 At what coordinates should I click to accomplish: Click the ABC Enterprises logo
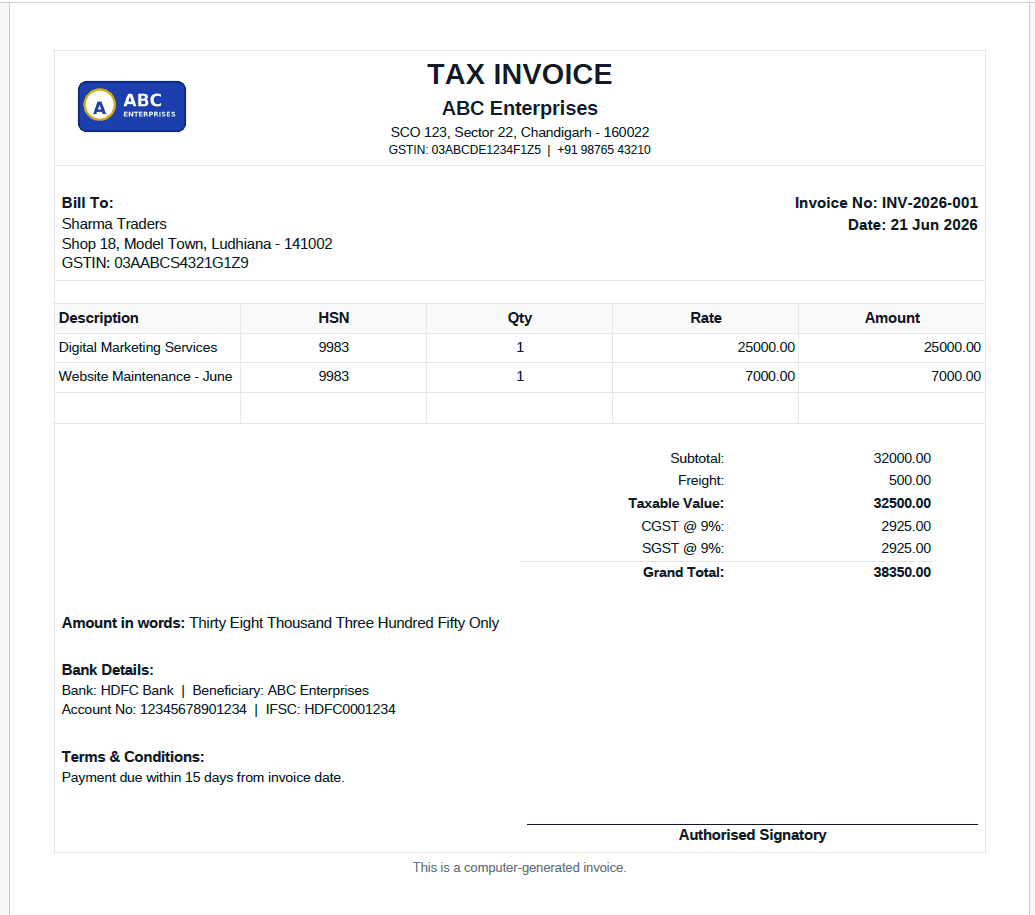132,106
